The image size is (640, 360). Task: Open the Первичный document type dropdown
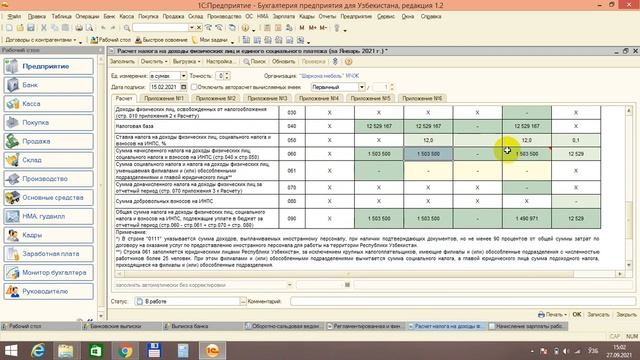[x=361, y=87]
